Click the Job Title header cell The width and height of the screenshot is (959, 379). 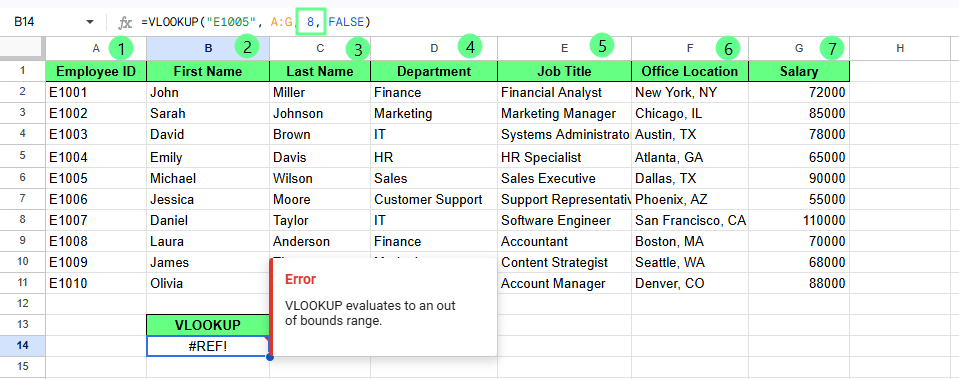pos(565,72)
